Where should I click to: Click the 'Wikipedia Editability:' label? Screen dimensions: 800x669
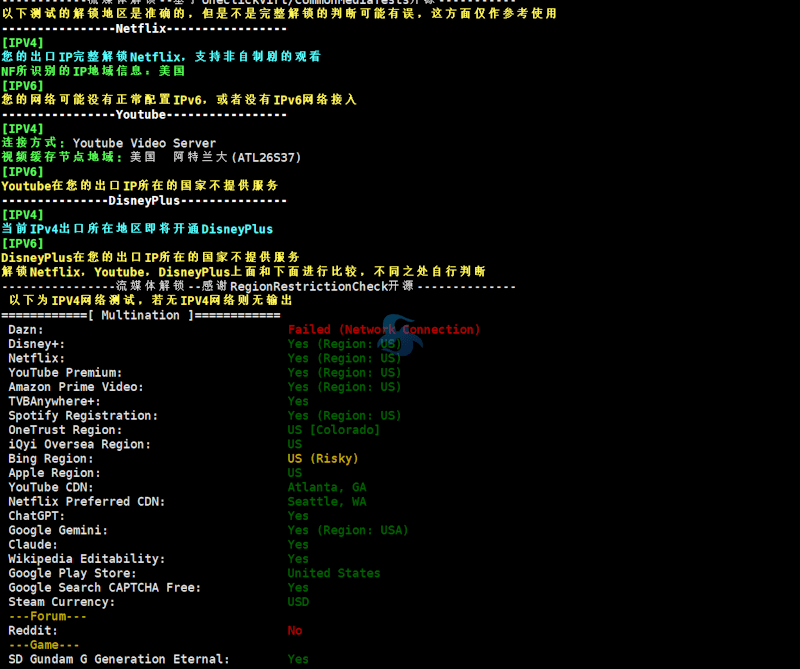pos(87,559)
